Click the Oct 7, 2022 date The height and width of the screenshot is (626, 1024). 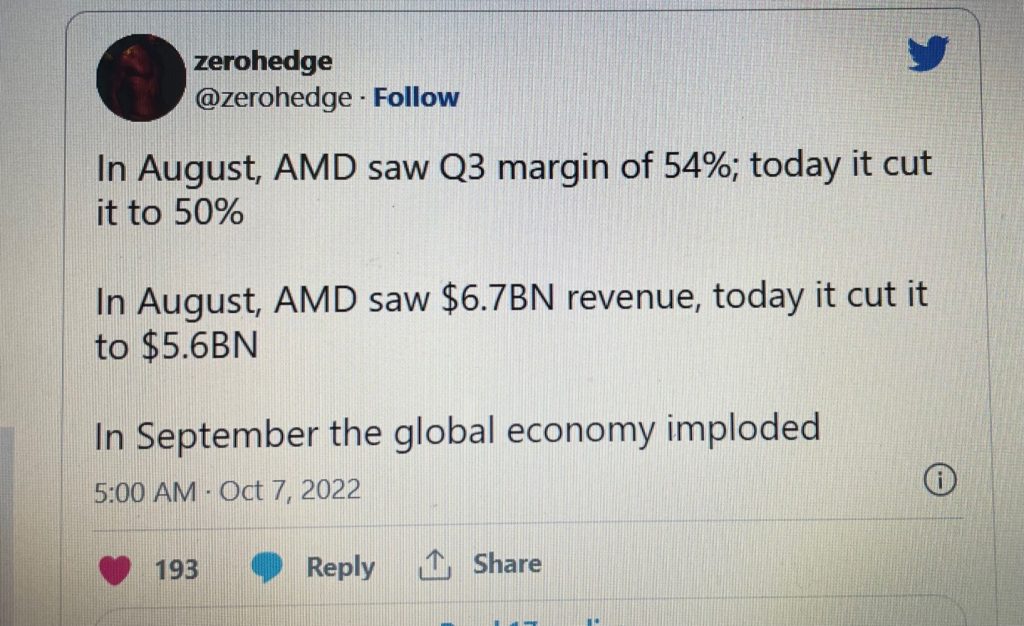(290, 490)
